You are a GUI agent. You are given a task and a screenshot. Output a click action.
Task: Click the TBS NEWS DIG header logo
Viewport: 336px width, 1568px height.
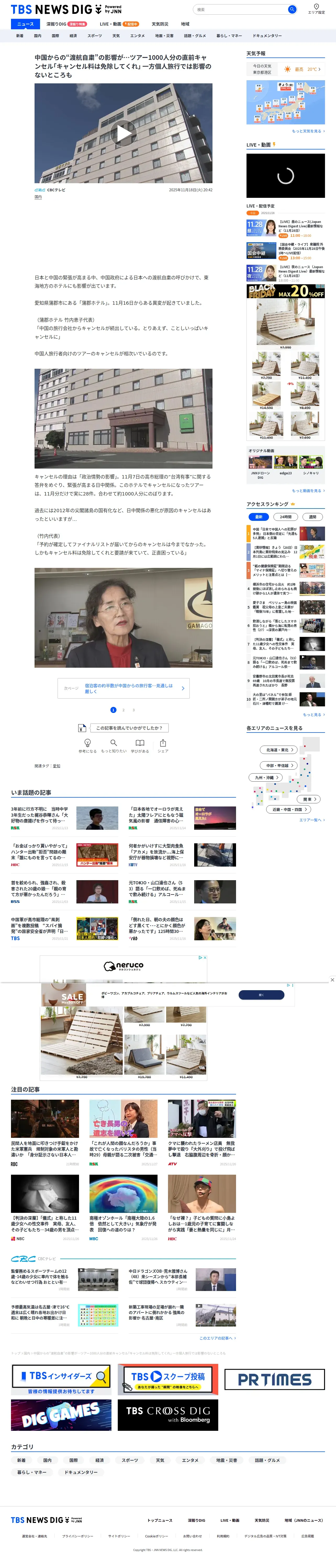coord(66,9)
